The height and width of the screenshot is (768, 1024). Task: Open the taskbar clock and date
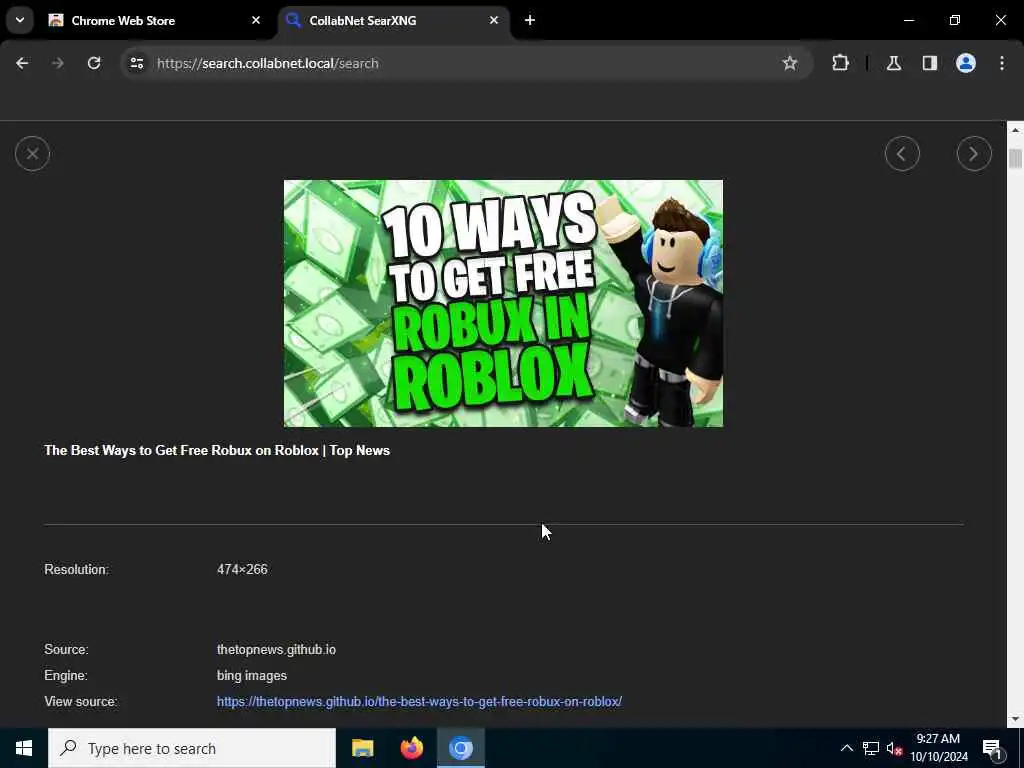[x=938, y=748]
